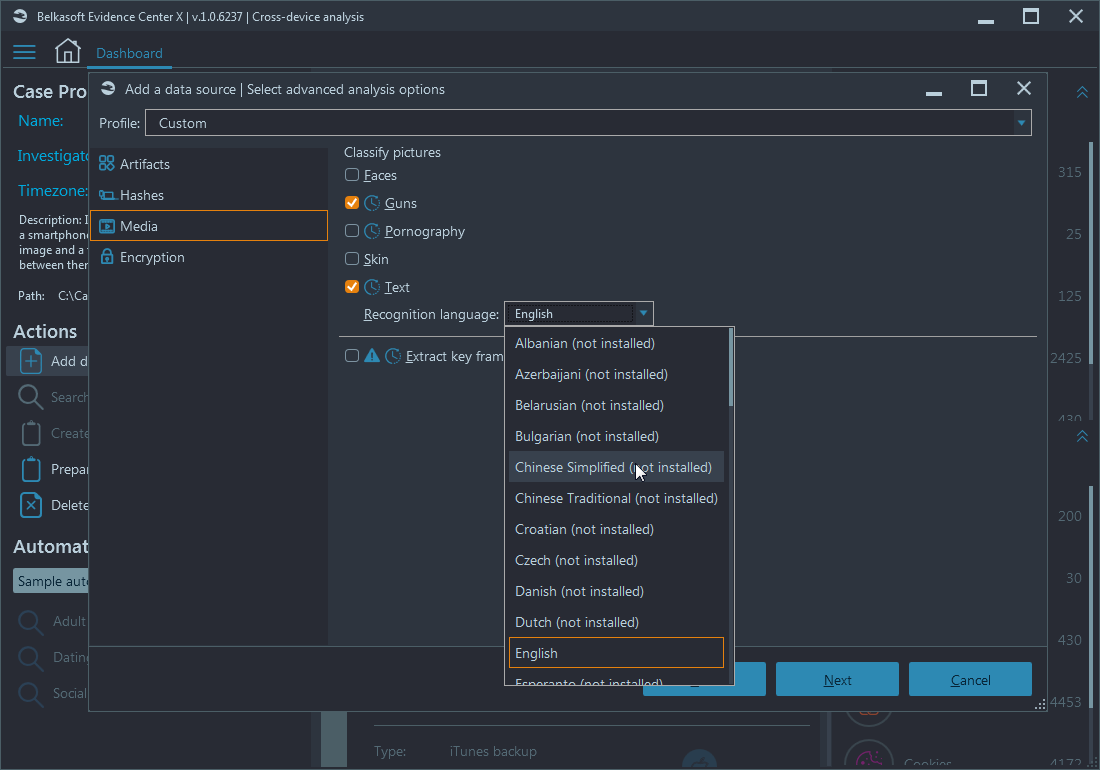The width and height of the screenshot is (1100, 770).
Task: Choose Azerbaijani (not installed) language
Action: point(616,374)
